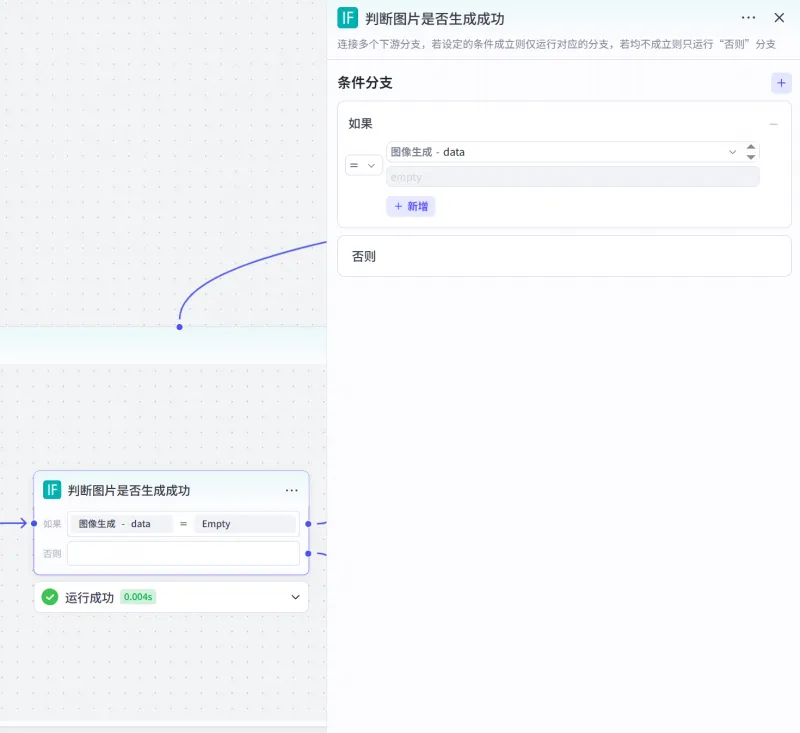Click the "Empty" value shown on the canvas node

coord(216,523)
